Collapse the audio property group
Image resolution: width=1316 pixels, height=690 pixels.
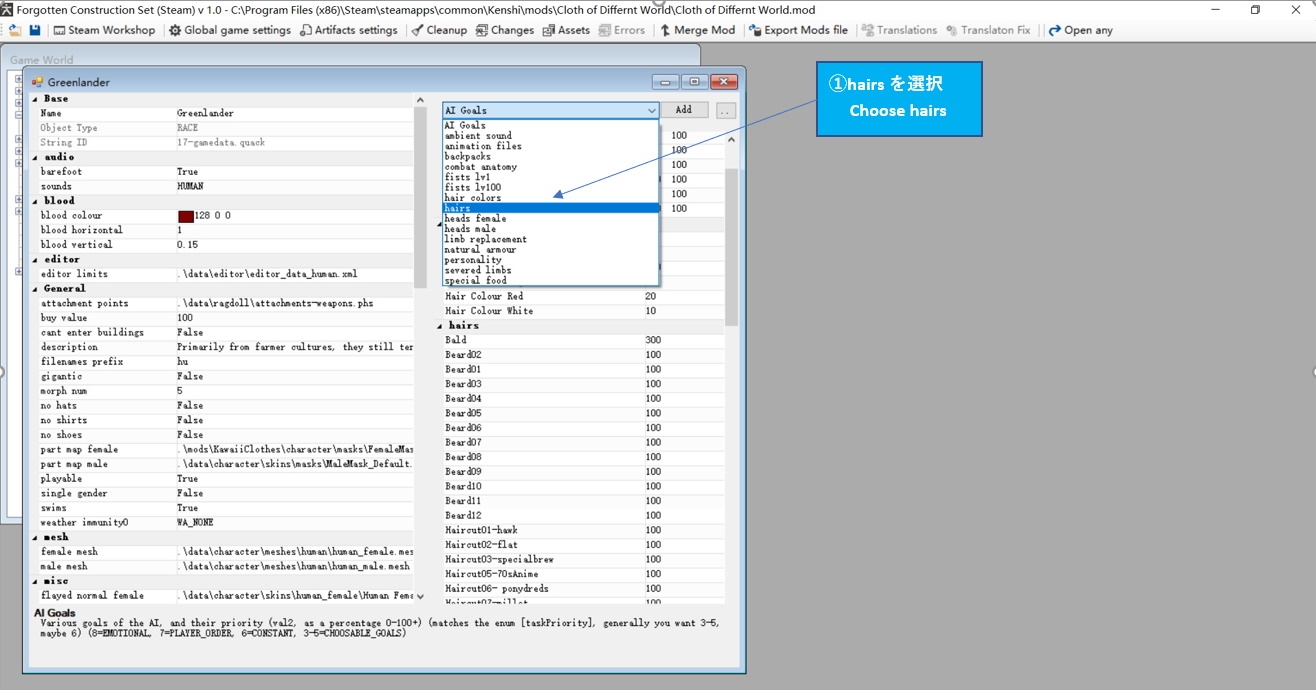pos(37,157)
